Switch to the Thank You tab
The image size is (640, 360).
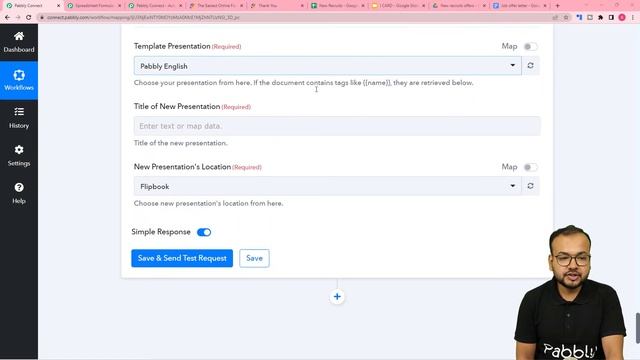(x=277, y=6)
